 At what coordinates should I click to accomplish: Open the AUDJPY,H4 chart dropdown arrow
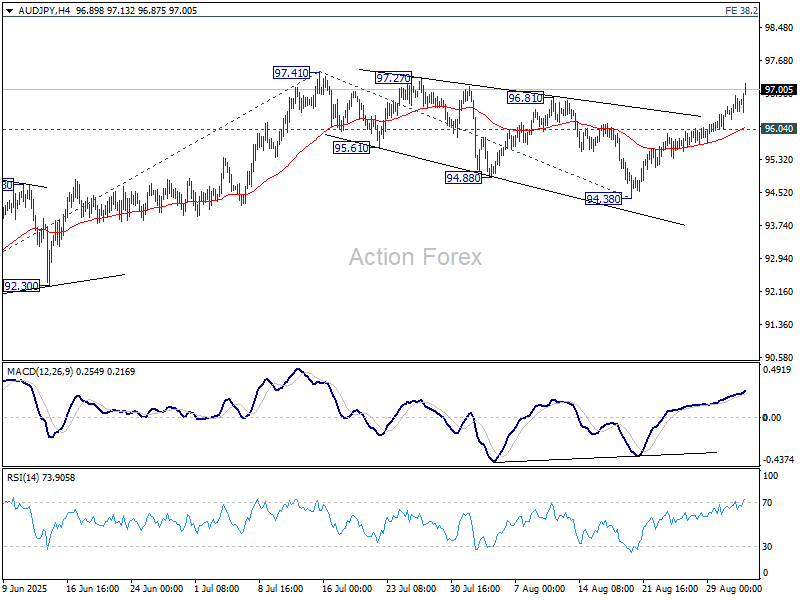pos(9,11)
